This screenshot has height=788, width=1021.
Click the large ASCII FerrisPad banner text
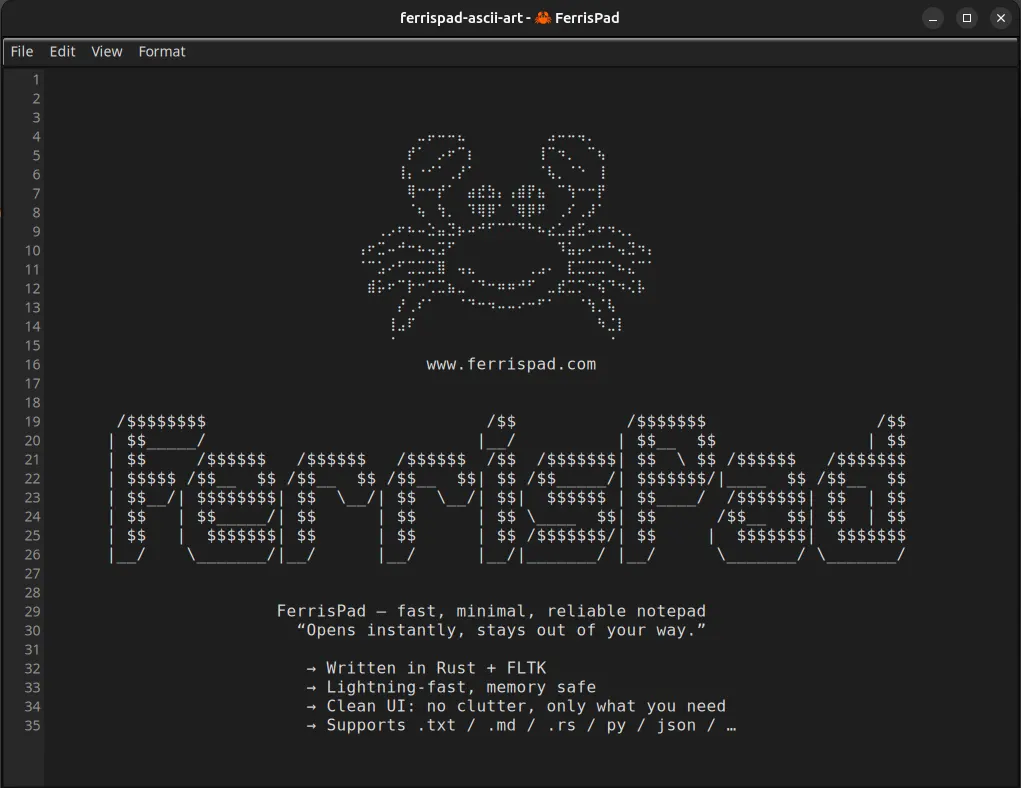click(508, 488)
